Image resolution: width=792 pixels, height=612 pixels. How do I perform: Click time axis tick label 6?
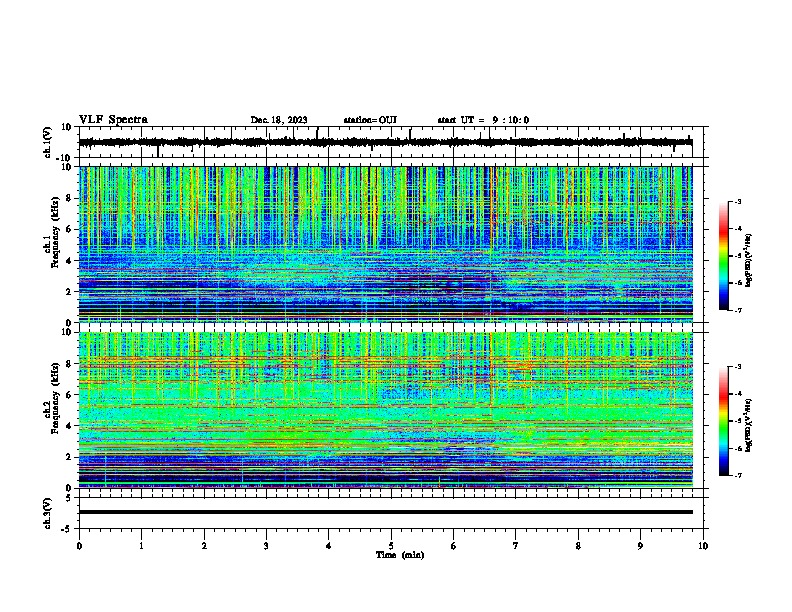(454, 546)
